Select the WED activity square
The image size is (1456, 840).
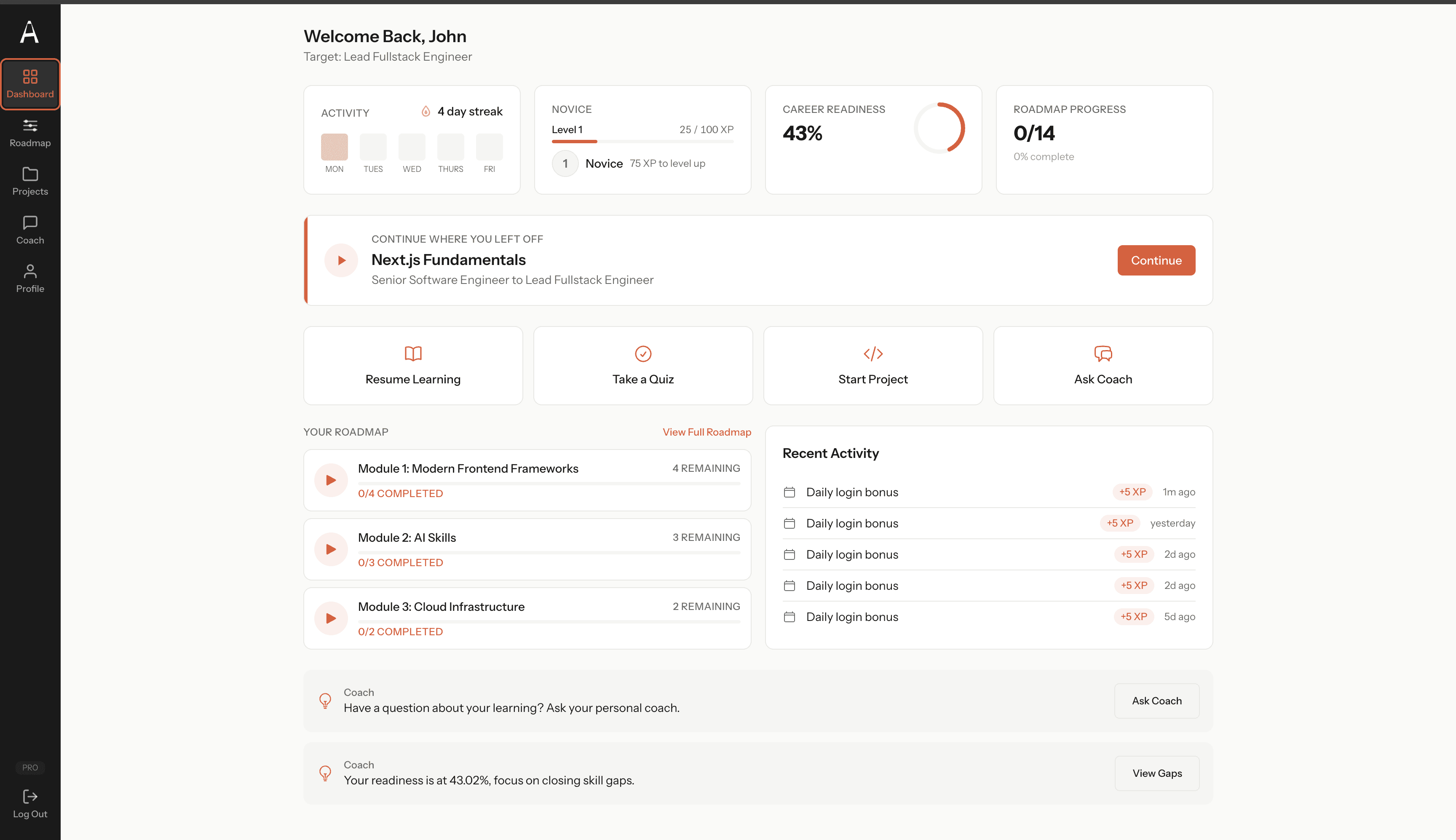click(x=412, y=147)
